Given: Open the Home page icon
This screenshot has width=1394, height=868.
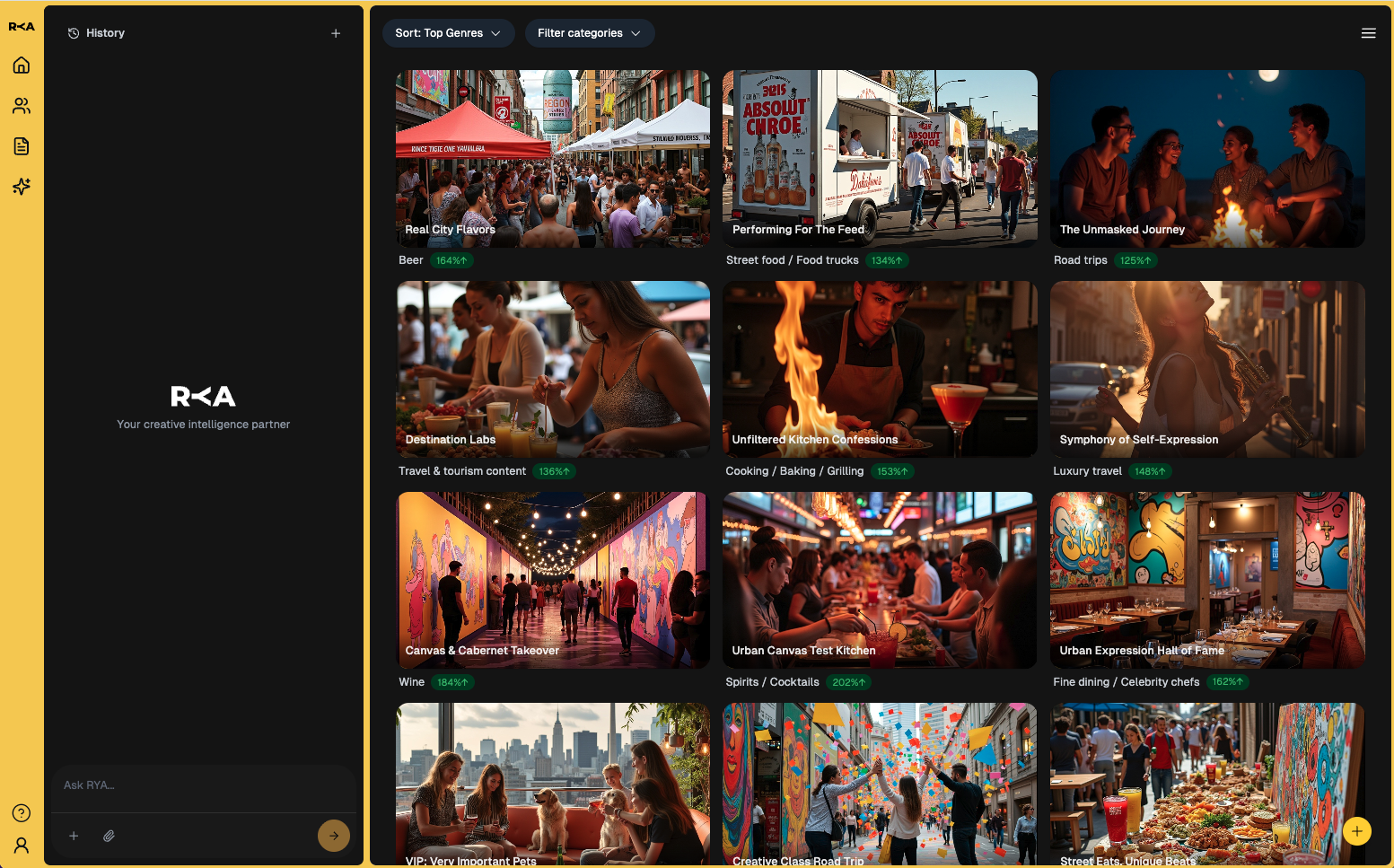Looking at the screenshot, I should (x=22, y=65).
